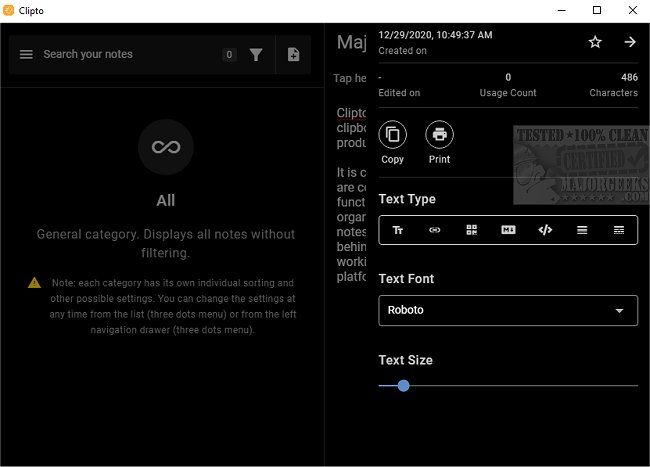The height and width of the screenshot is (467, 650).
Task: Click the 'Edited on' label
Action: click(399, 93)
